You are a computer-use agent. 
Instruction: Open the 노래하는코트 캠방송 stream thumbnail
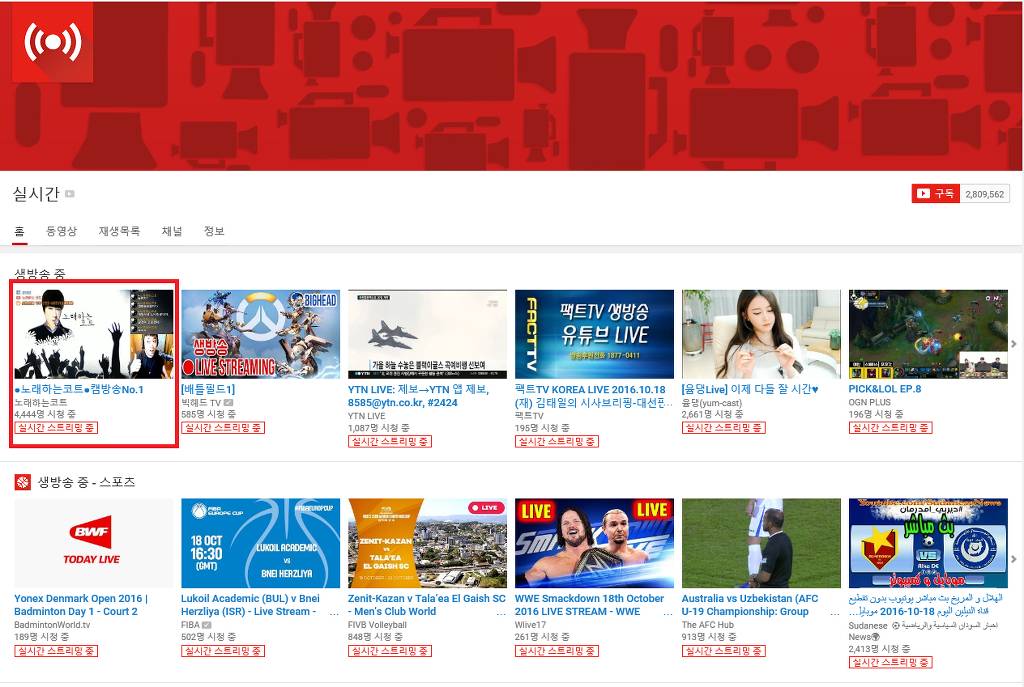coord(94,334)
